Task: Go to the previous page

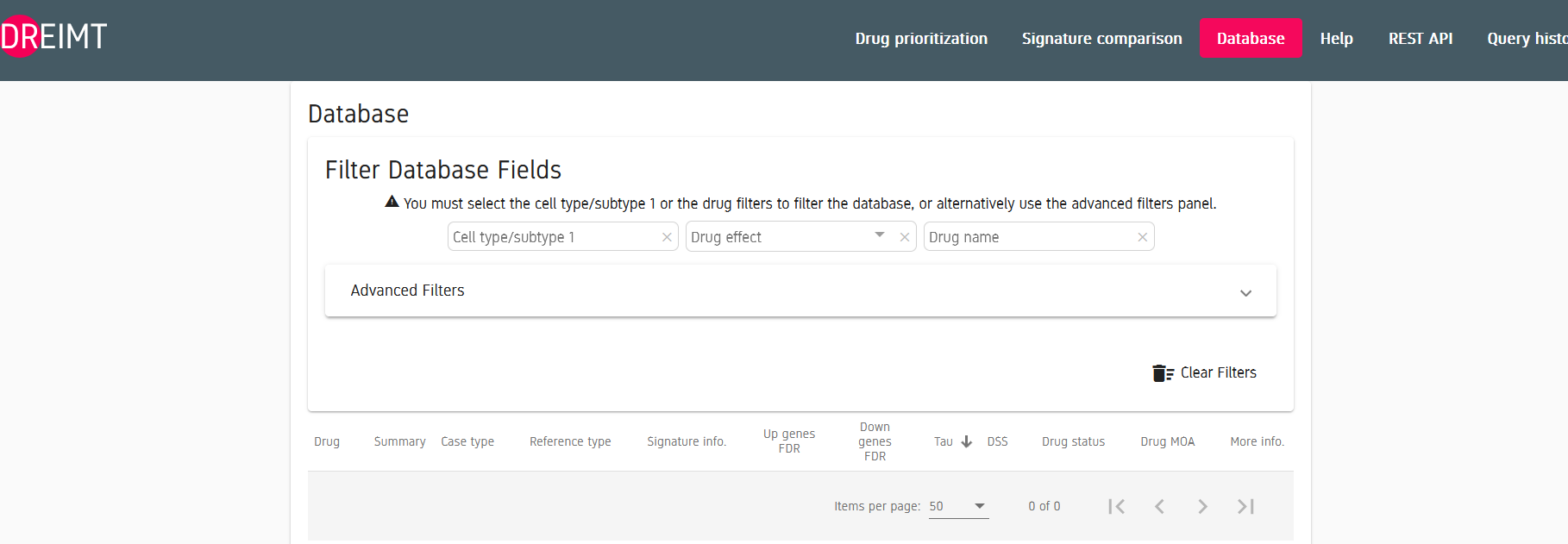Action: [1159, 506]
